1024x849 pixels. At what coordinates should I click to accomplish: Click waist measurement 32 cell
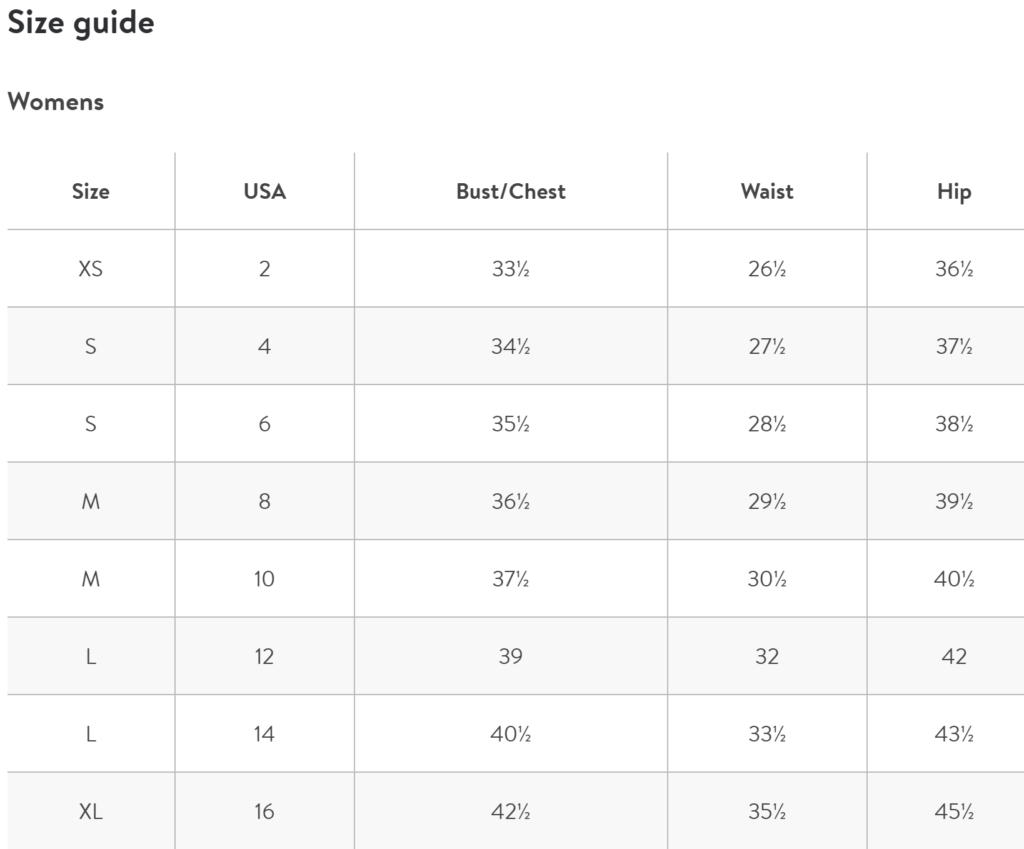(x=767, y=656)
